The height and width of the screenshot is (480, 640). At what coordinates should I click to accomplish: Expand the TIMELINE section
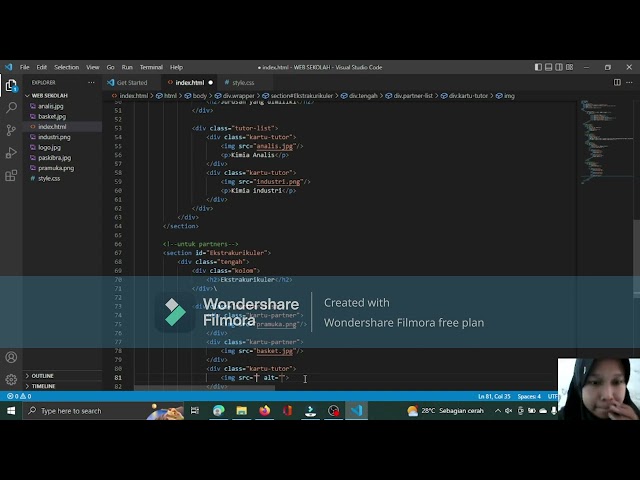(43, 386)
